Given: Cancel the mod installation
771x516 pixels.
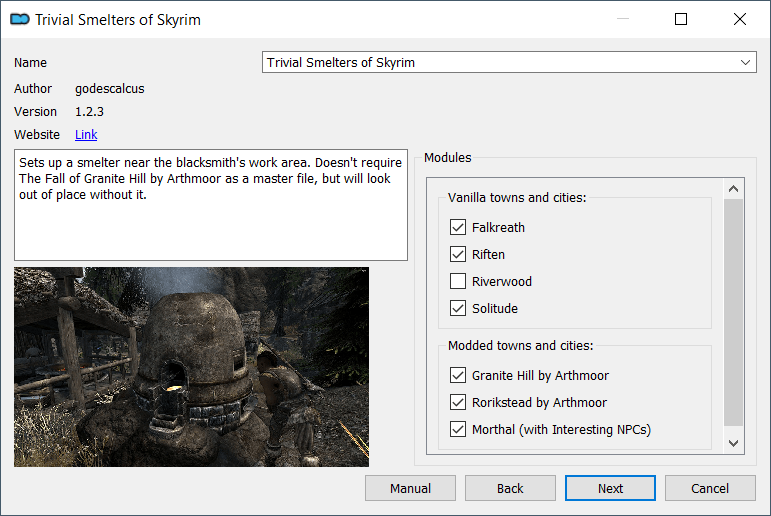Looking at the screenshot, I should pos(710,488).
